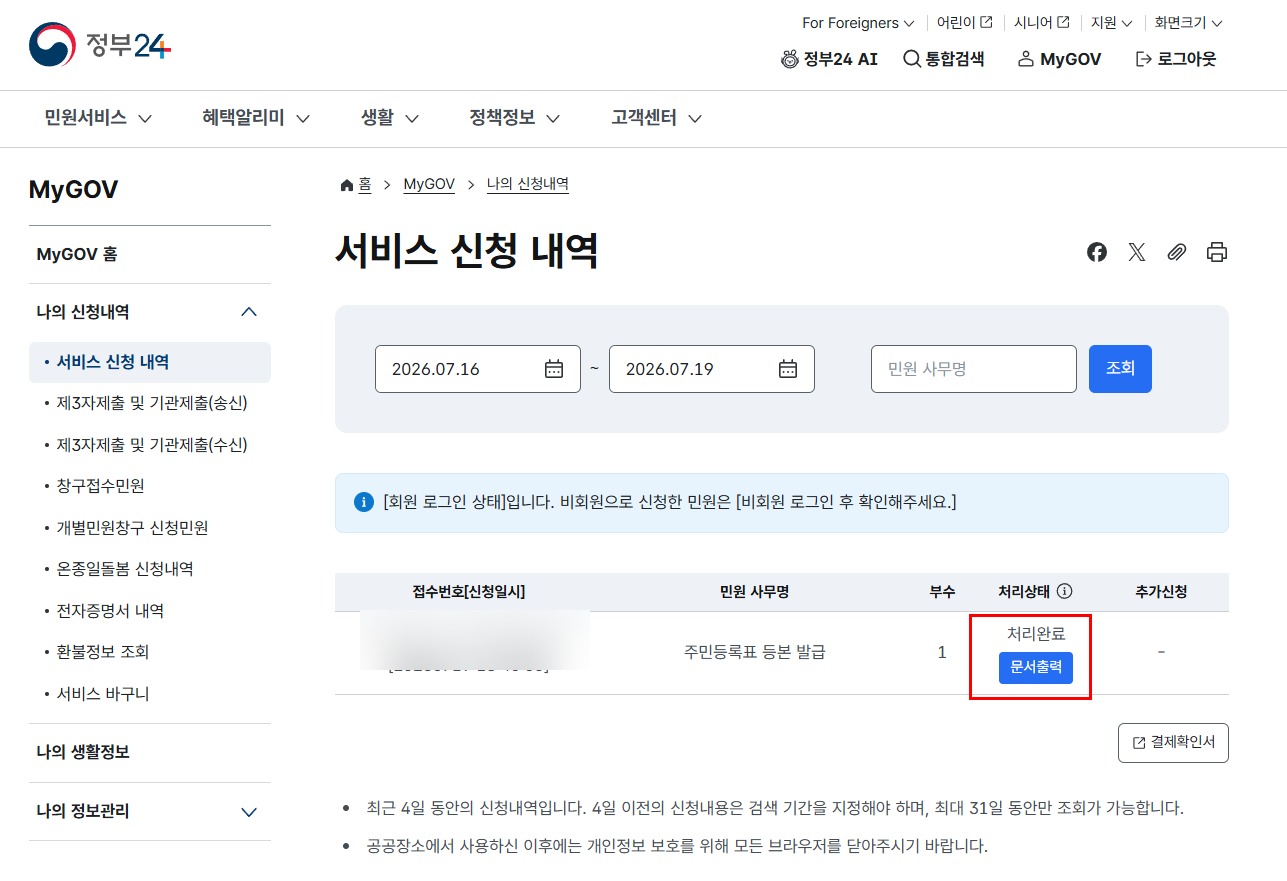1287x881 pixels.
Task: Open 개별민원창구 신청민원
Action: [x=132, y=528]
